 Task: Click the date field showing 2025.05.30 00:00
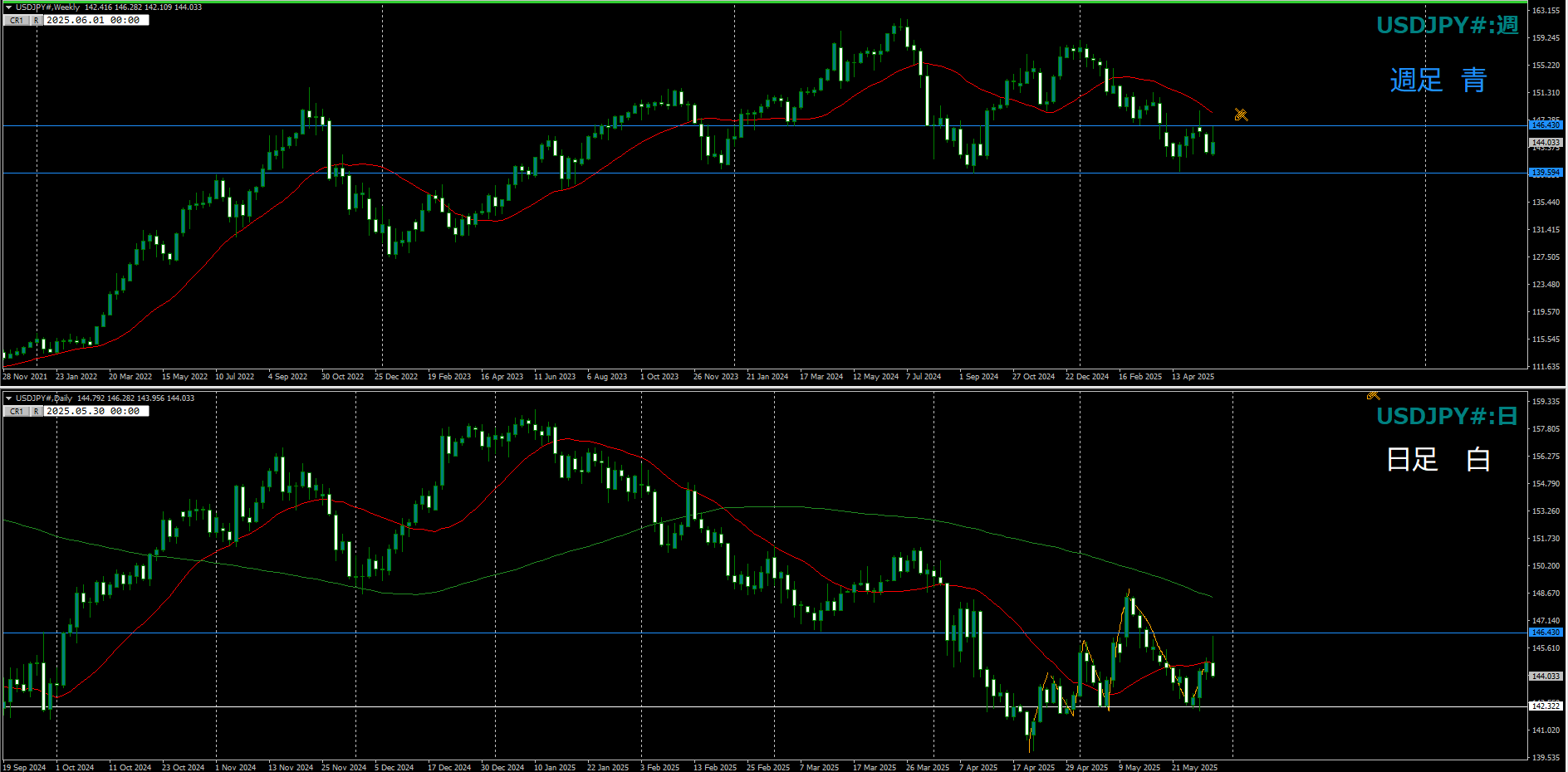pyautogui.click(x=96, y=411)
